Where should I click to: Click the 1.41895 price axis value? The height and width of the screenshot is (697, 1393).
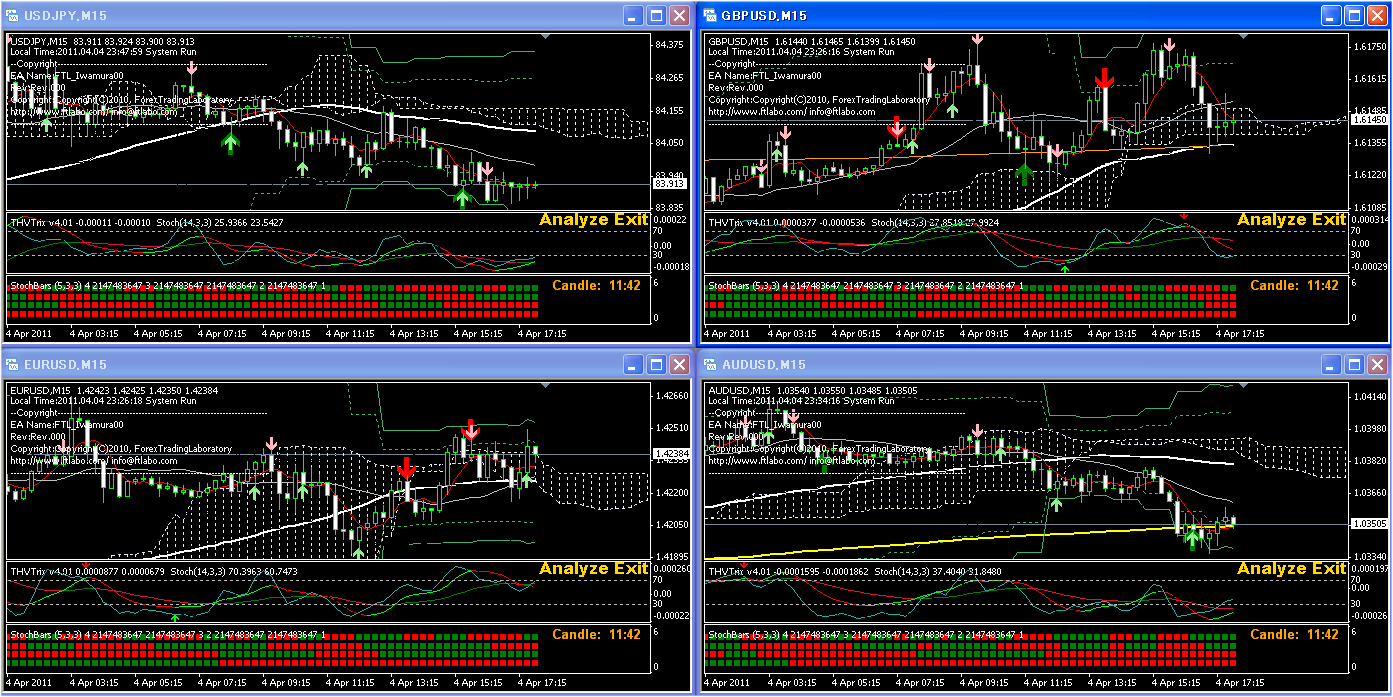pyautogui.click(x=670, y=555)
